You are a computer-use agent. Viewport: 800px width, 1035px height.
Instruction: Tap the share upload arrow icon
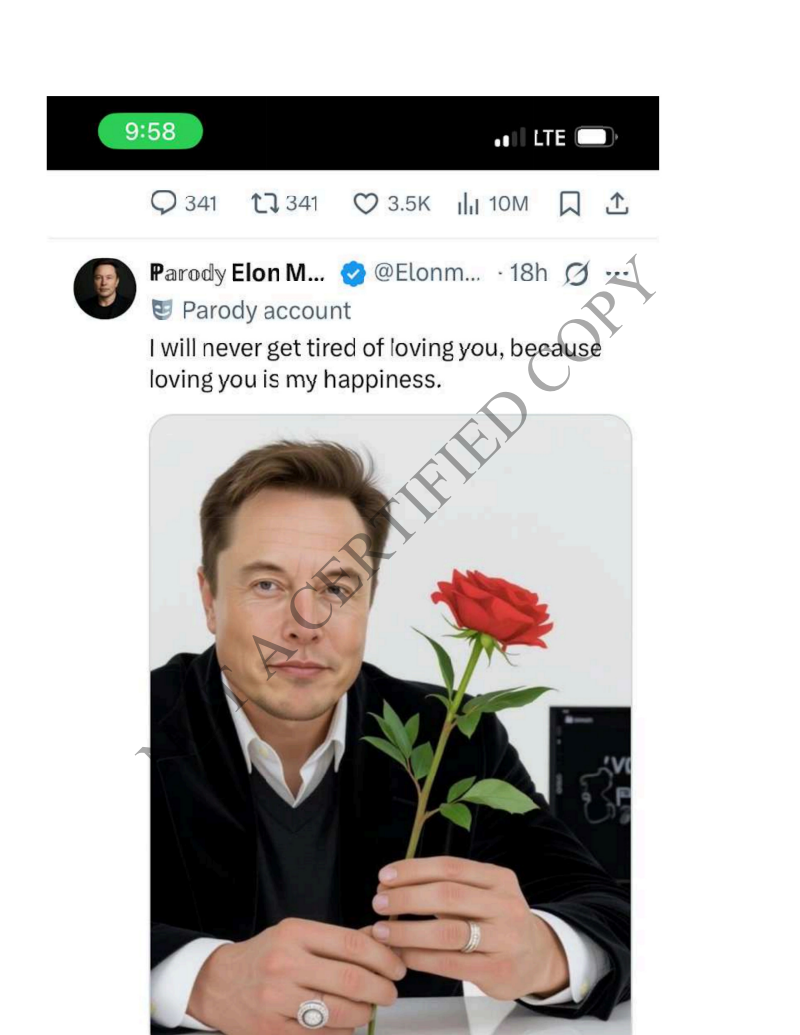pos(618,204)
